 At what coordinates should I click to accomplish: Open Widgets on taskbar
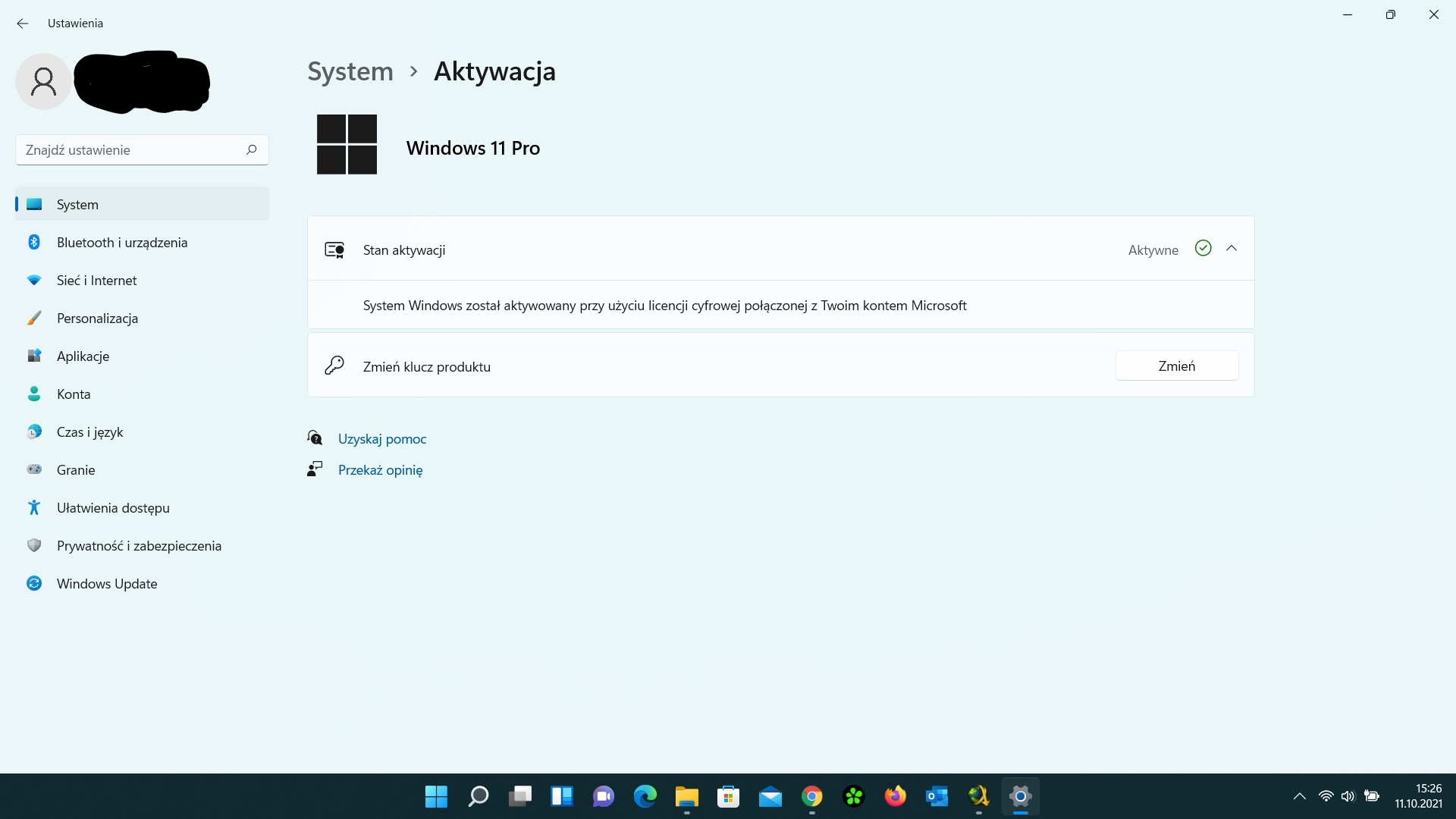(561, 796)
